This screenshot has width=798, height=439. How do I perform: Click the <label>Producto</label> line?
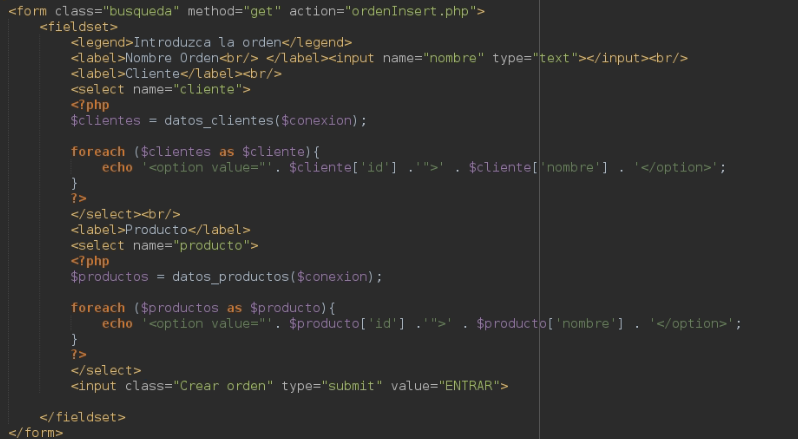pos(161,230)
